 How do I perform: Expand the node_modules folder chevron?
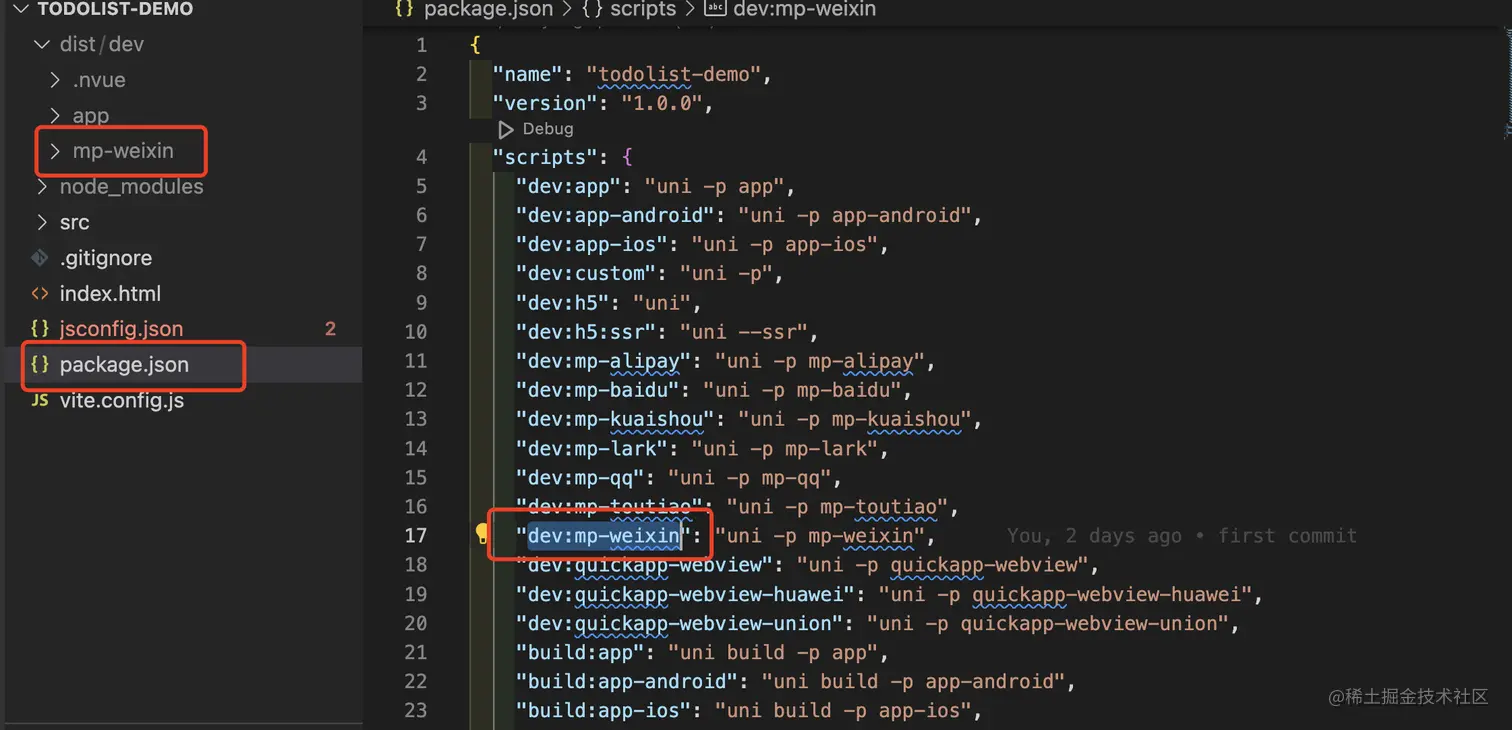41,187
